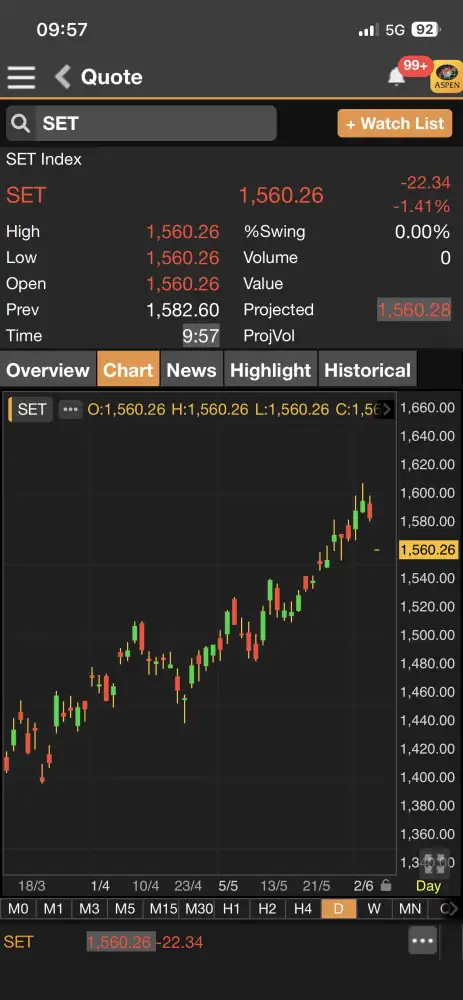
Task: Tap the search magnifier icon
Action: click(20, 123)
